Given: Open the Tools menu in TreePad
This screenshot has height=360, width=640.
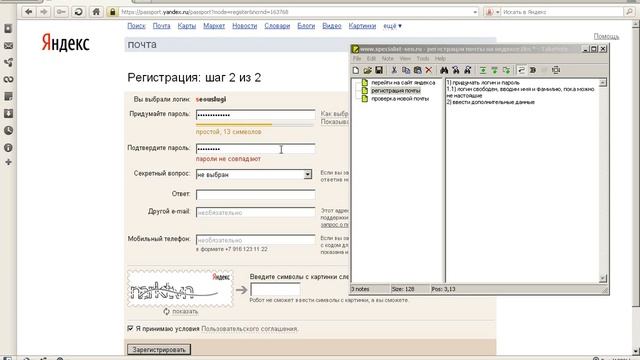Looking at the screenshot, I should point(422,59).
